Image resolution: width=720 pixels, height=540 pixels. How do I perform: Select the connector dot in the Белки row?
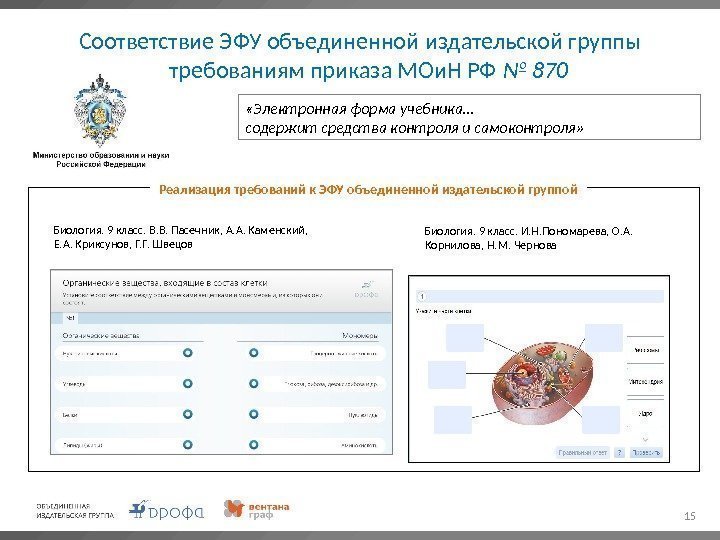tap(187, 414)
